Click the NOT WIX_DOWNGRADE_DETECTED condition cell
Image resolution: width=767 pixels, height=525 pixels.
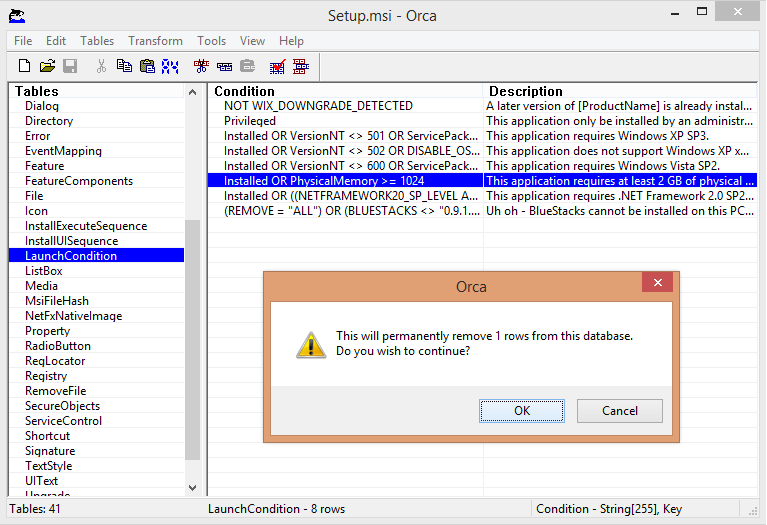[345, 106]
